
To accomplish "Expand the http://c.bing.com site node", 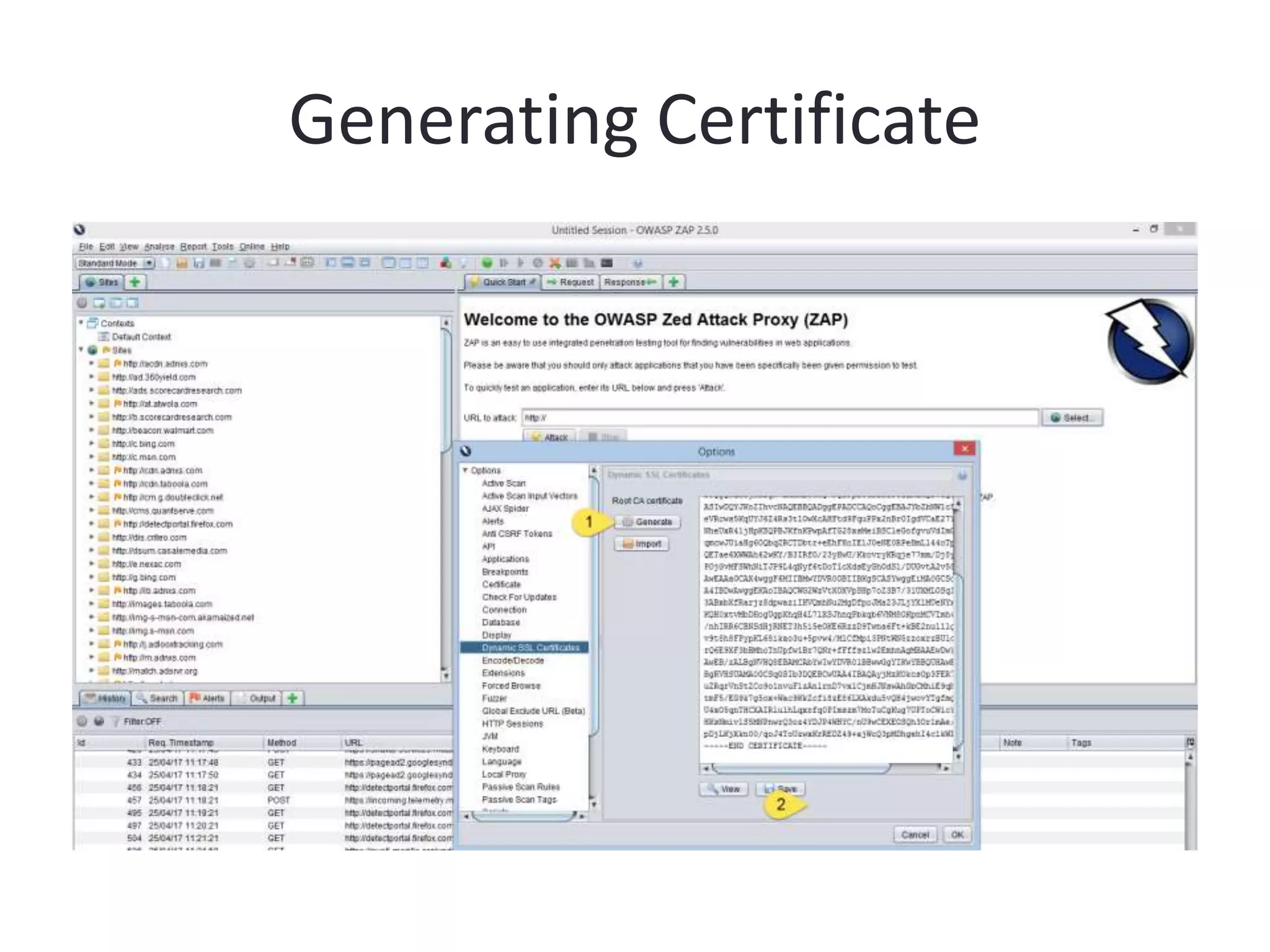I will [91, 444].
